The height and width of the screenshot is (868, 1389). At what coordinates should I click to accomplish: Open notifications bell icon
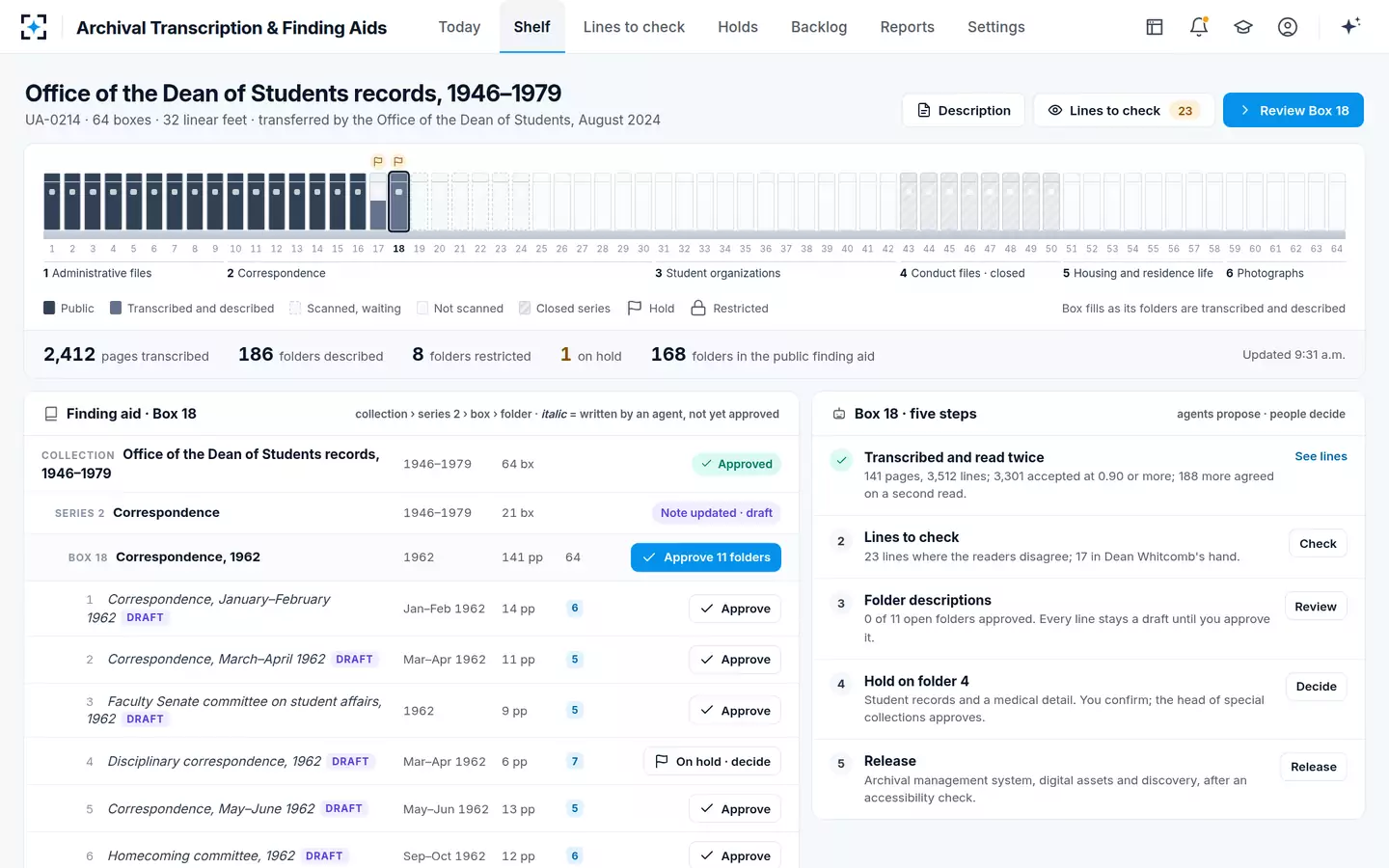click(1199, 27)
